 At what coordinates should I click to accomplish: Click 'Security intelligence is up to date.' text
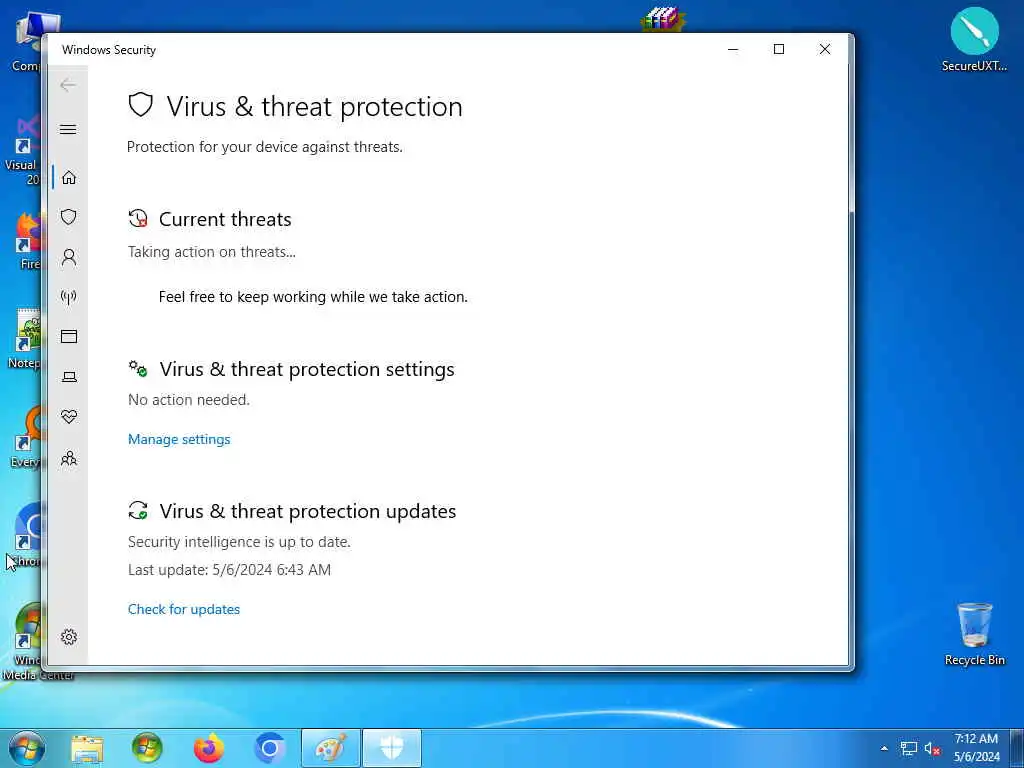click(239, 542)
